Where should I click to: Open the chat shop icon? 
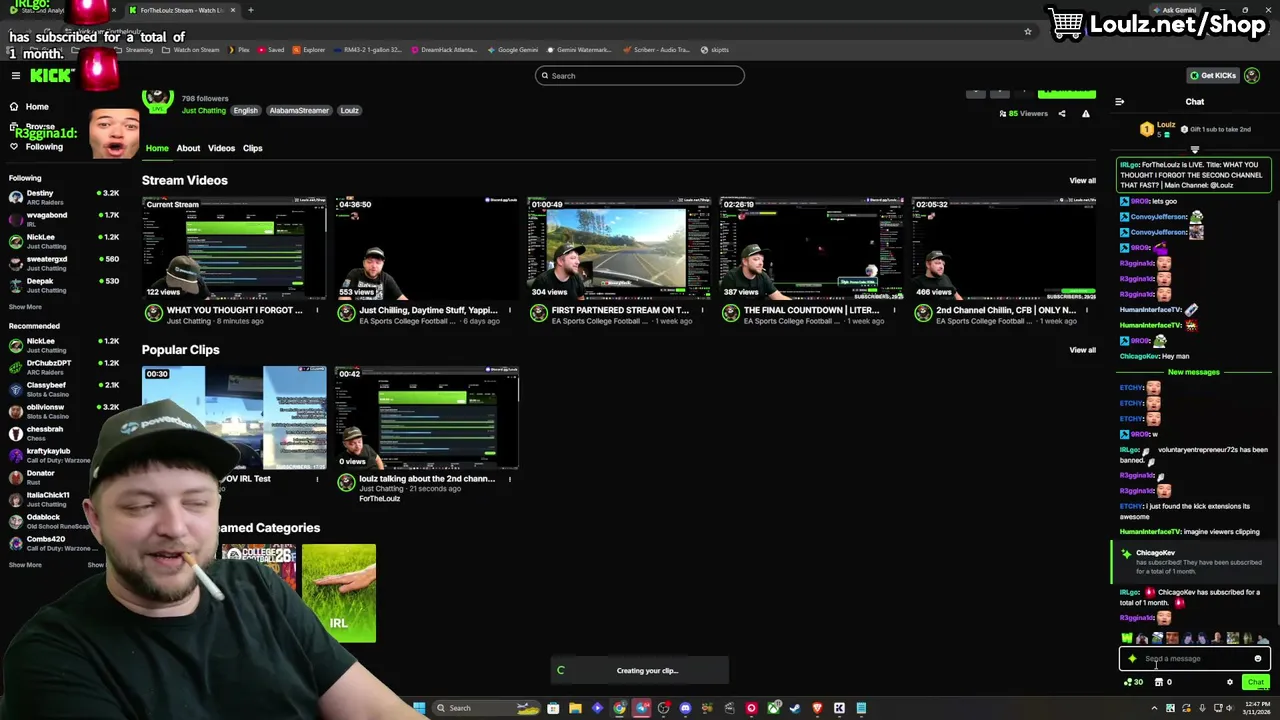pyautogui.click(x=1159, y=683)
